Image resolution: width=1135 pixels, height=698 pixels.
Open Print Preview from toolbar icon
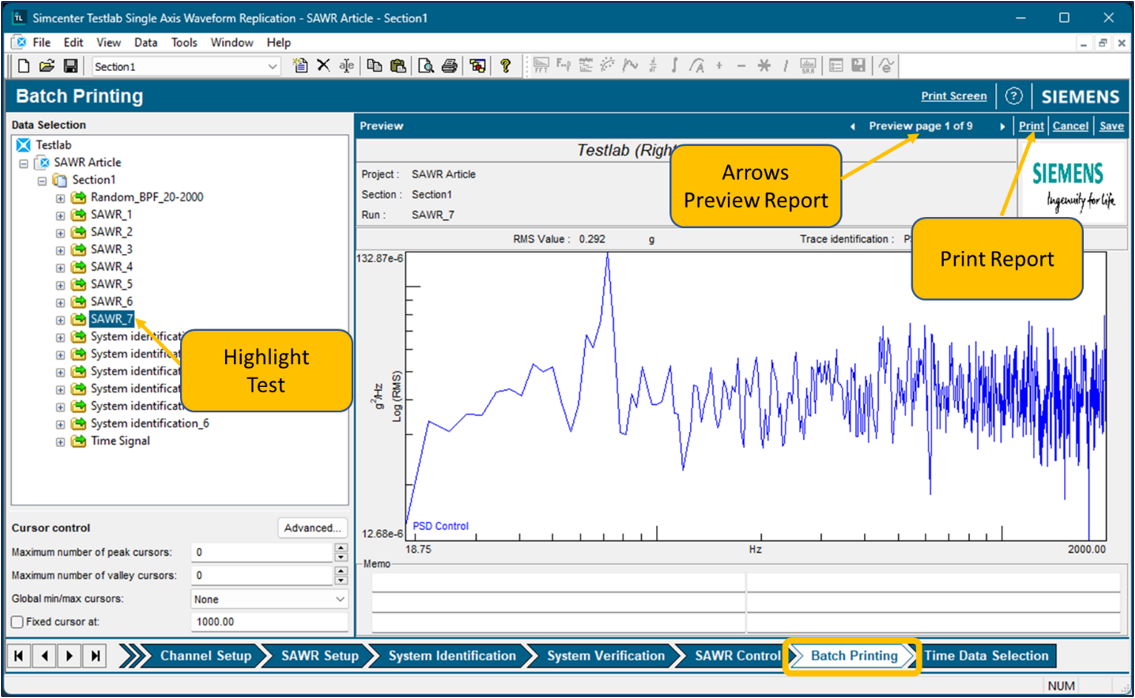(x=425, y=66)
